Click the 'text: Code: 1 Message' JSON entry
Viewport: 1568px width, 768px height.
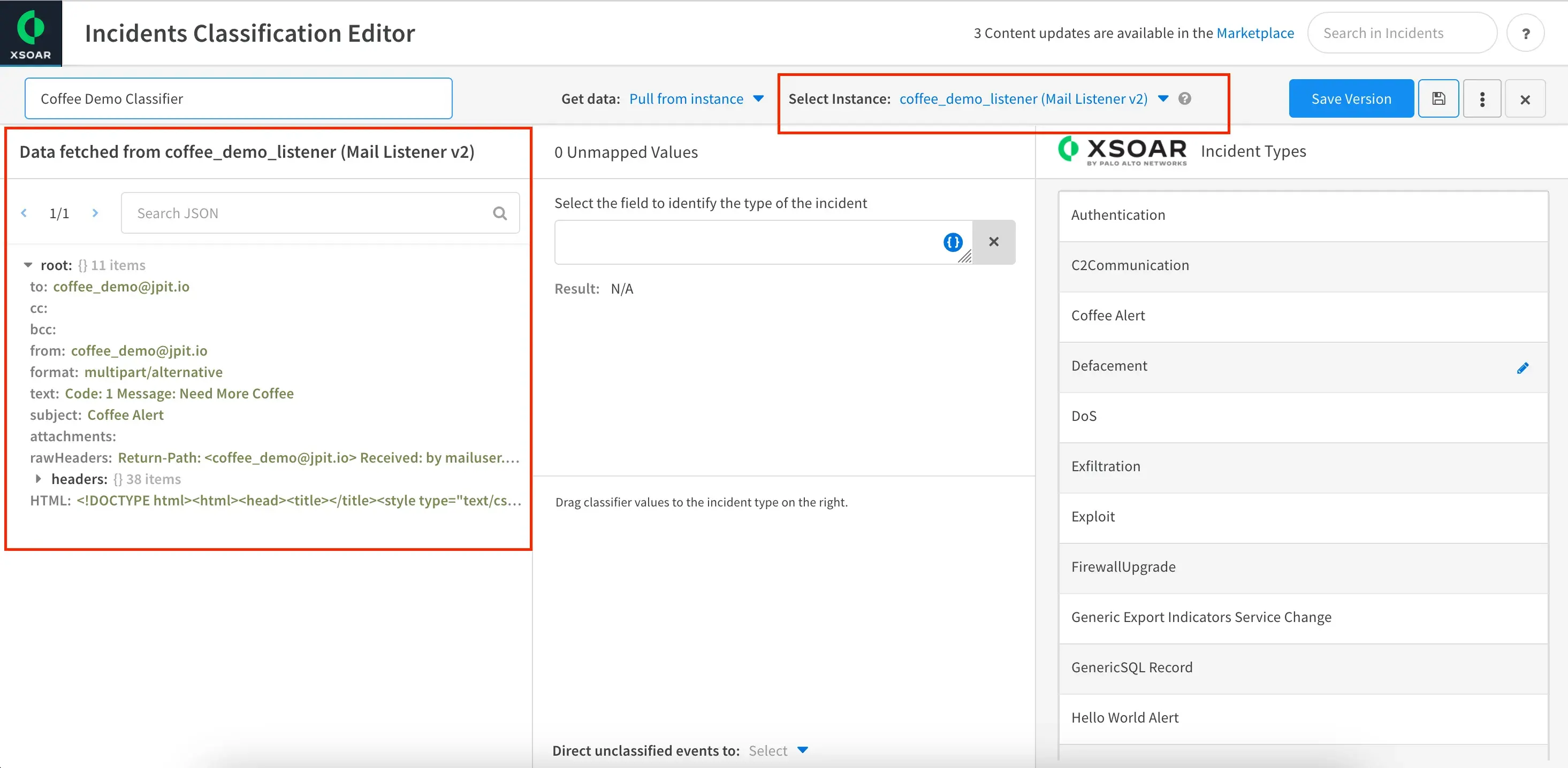pyautogui.click(x=162, y=394)
